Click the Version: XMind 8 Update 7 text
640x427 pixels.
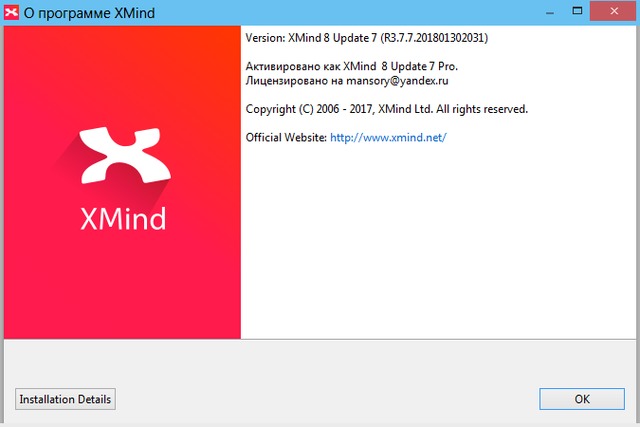coord(308,38)
